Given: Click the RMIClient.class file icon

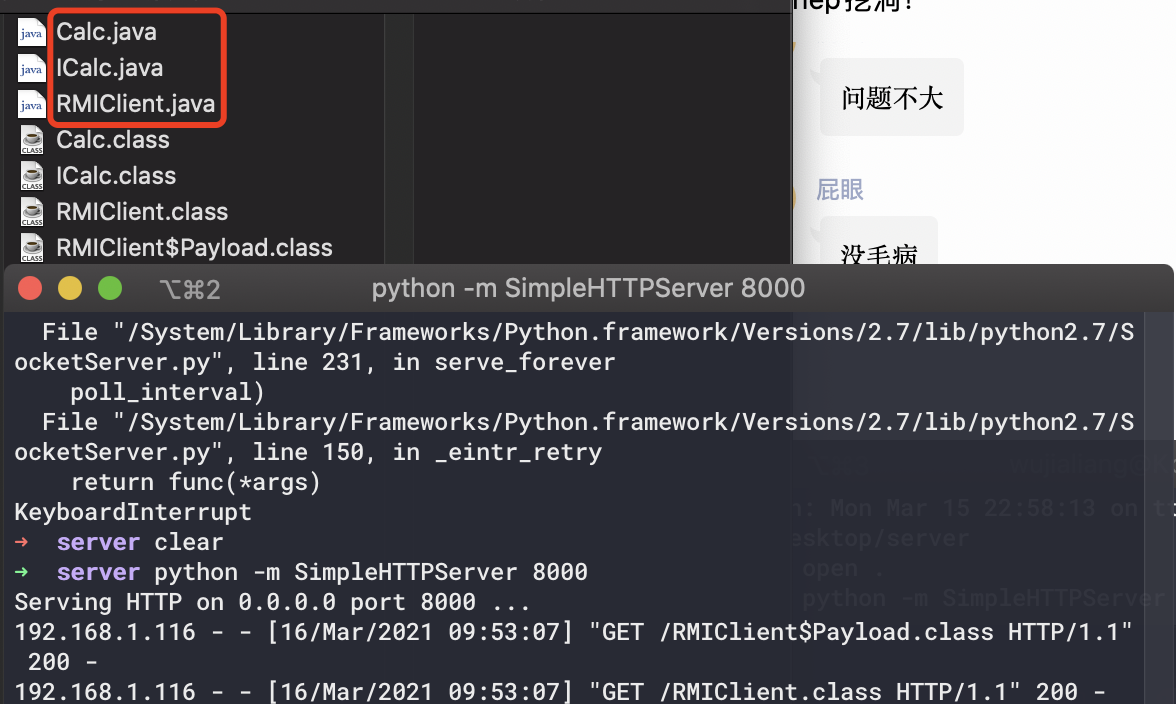Looking at the screenshot, I should click(32, 212).
